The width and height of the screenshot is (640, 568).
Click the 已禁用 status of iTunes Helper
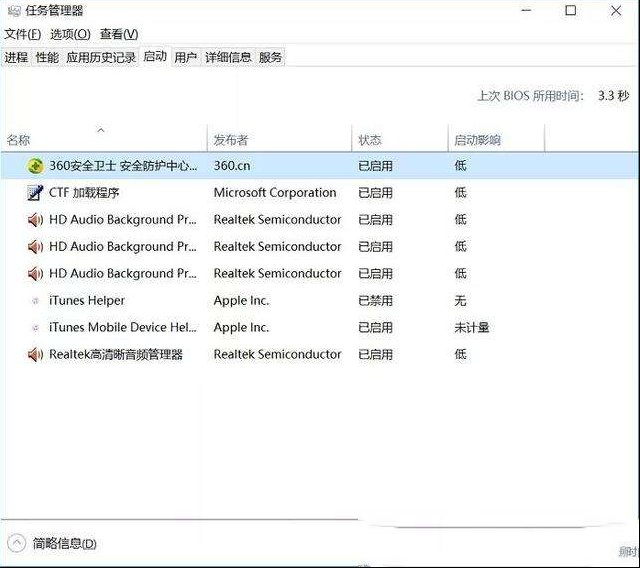tap(376, 301)
